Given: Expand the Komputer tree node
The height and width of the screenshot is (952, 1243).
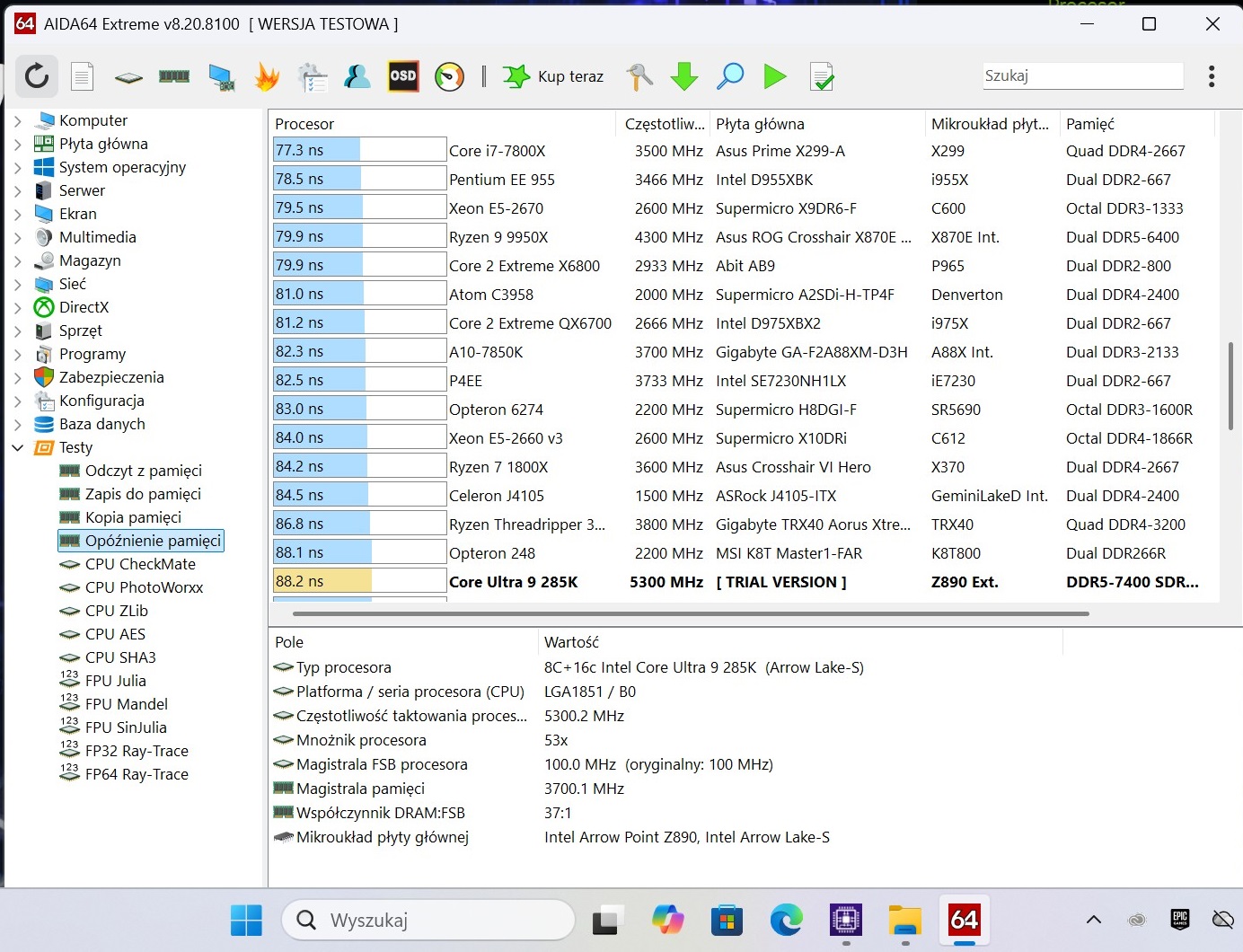Looking at the screenshot, I should [18, 120].
